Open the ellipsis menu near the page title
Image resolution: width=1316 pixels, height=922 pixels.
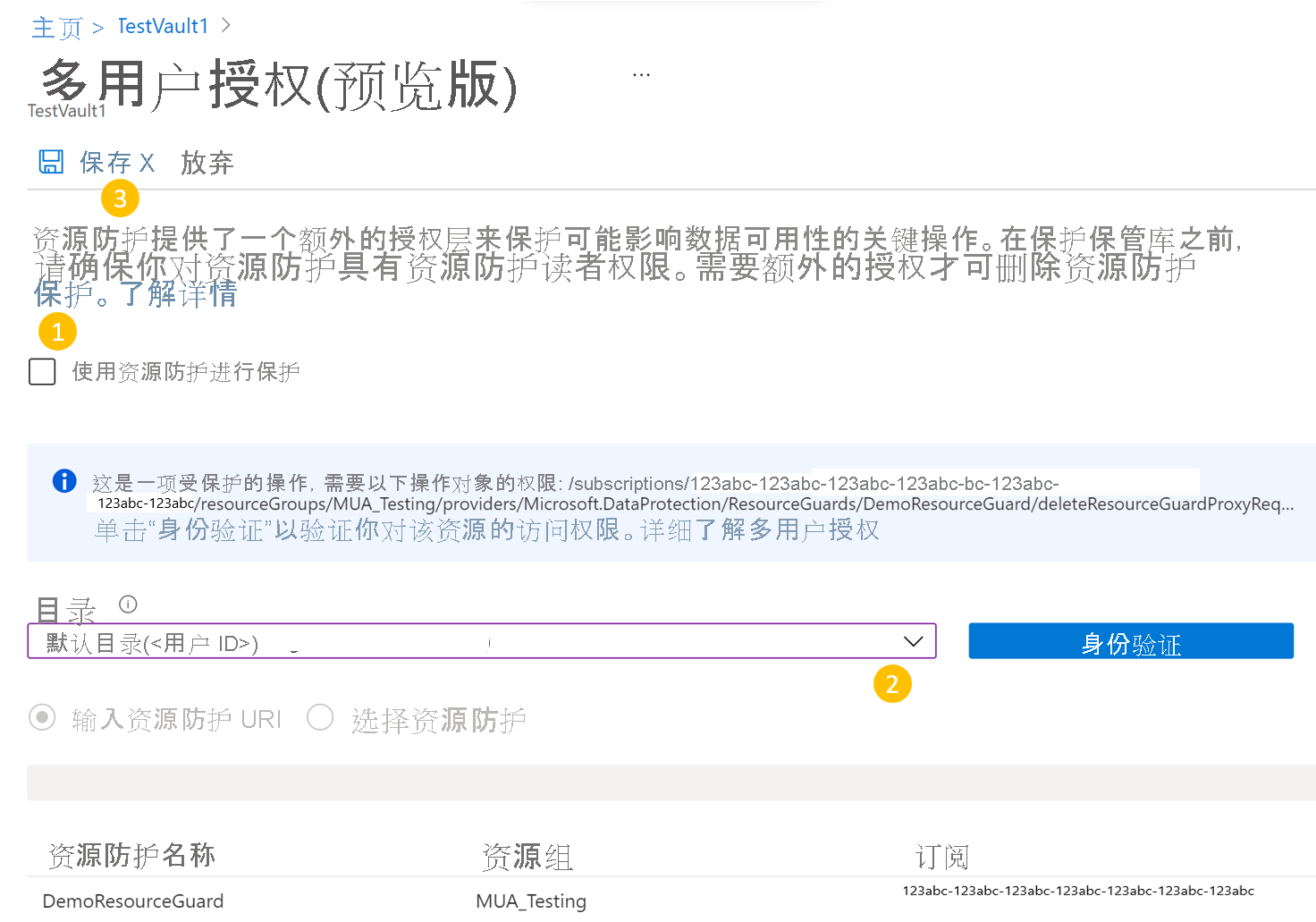[x=640, y=73]
